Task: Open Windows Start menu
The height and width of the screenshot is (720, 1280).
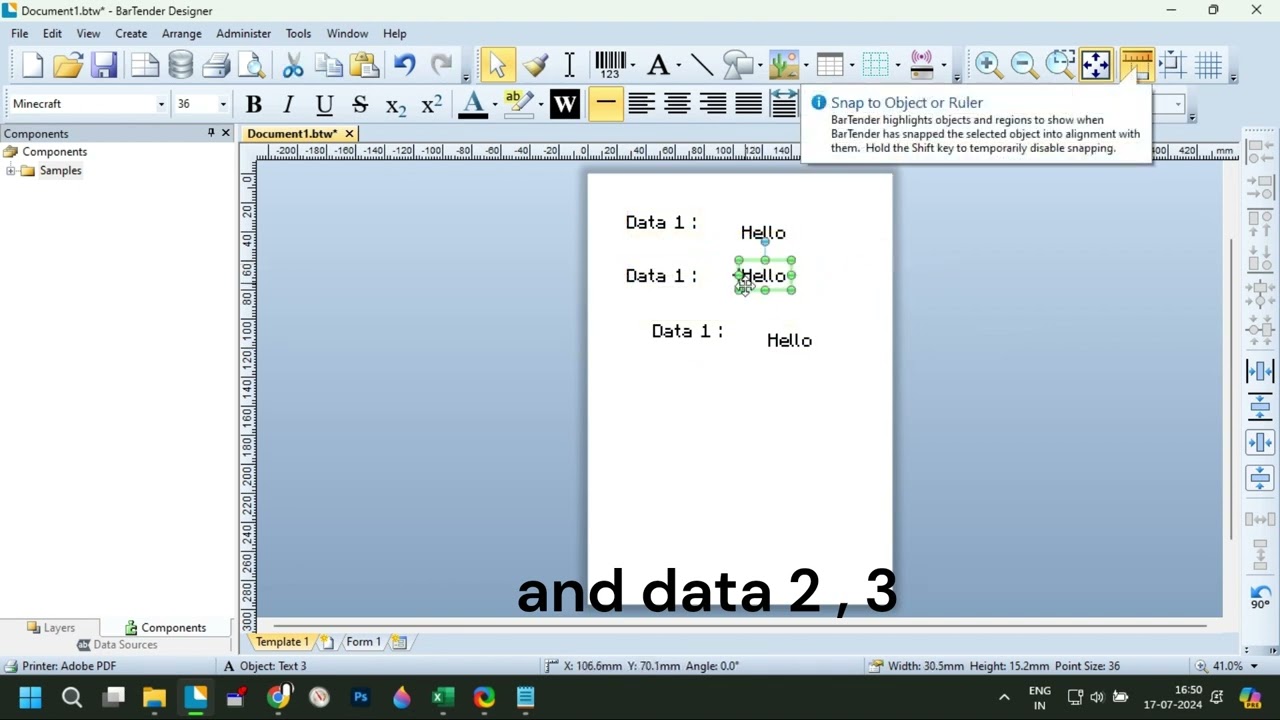Action: (30, 697)
